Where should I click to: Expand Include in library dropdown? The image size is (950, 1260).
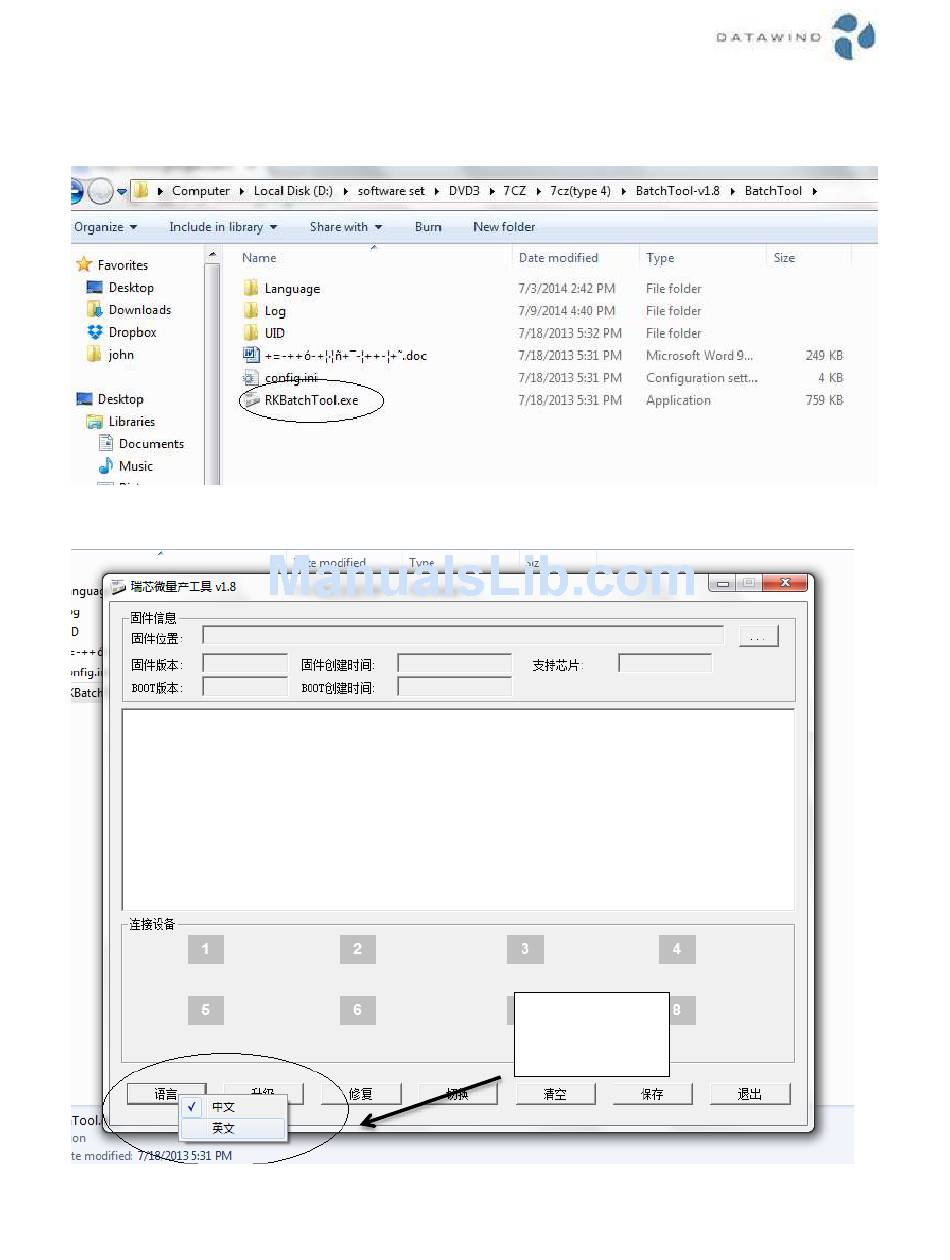(223, 227)
